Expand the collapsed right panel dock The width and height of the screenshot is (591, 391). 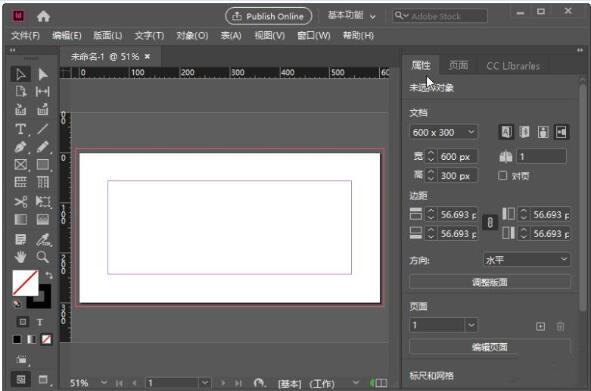click(580, 50)
